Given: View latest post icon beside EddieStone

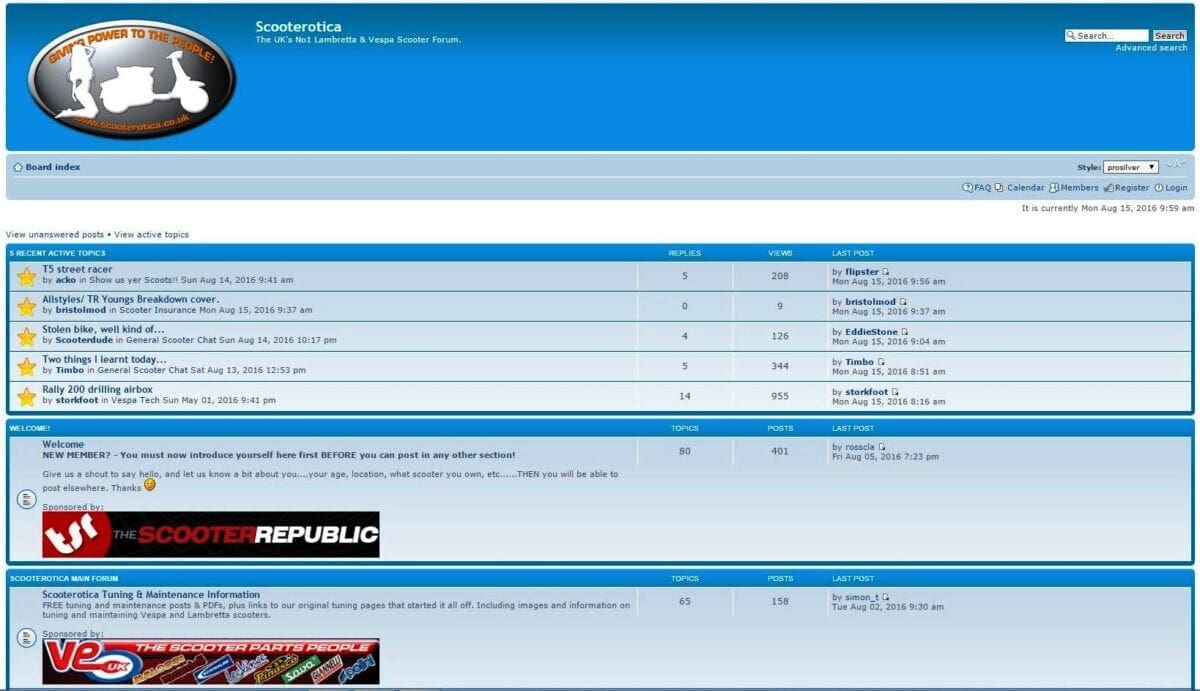Looking at the screenshot, I should [904, 332].
